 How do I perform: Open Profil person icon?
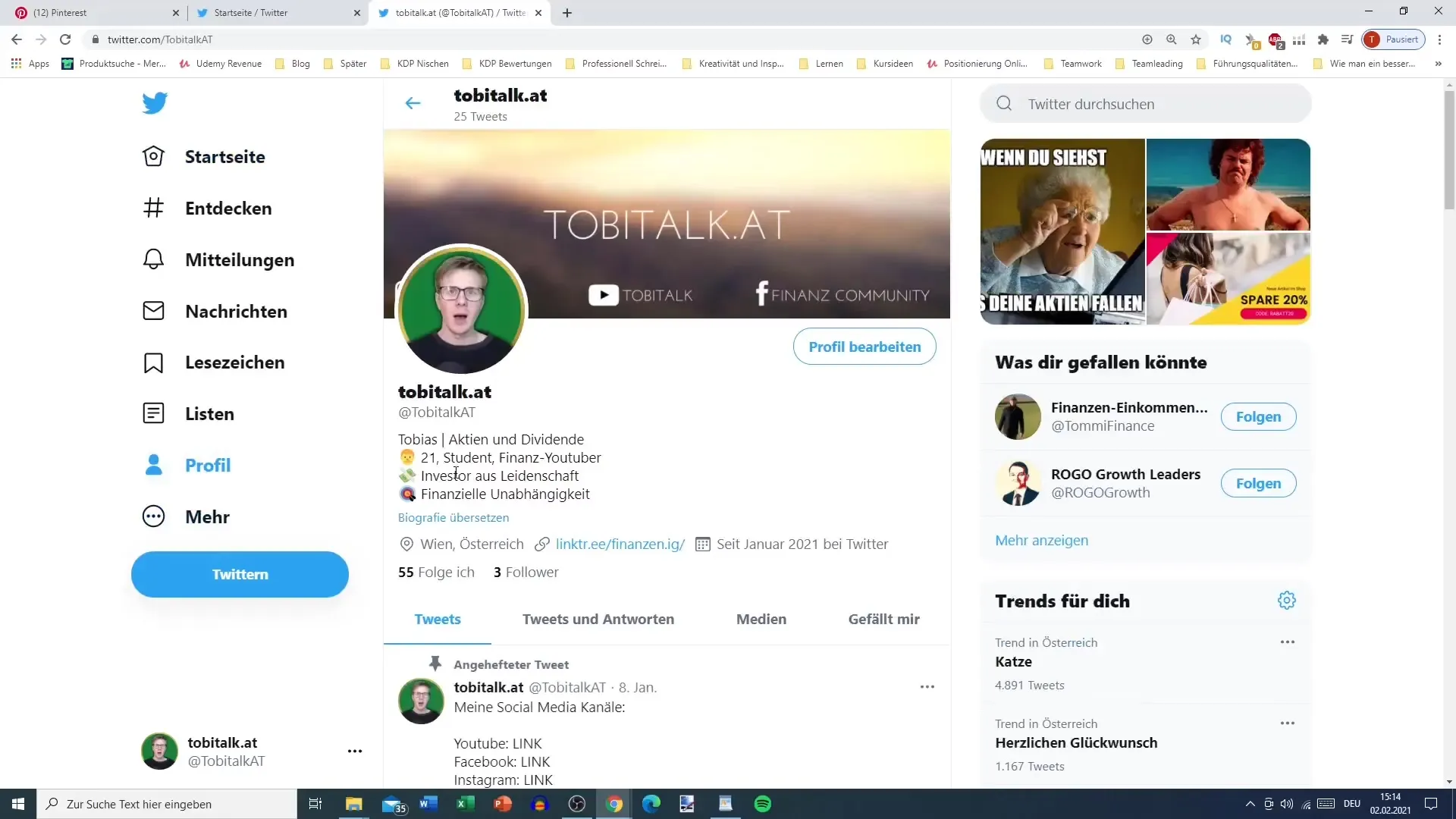tap(153, 465)
